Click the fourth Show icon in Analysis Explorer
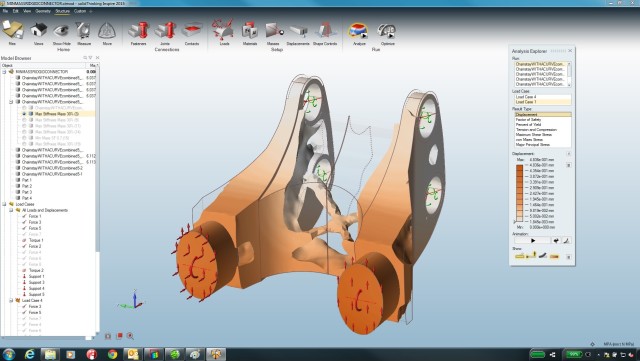 pyautogui.click(x=554, y=256)
